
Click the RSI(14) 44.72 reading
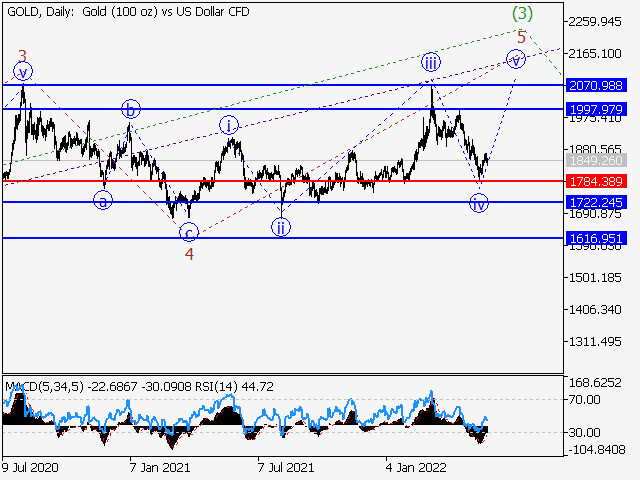[234, 387]
